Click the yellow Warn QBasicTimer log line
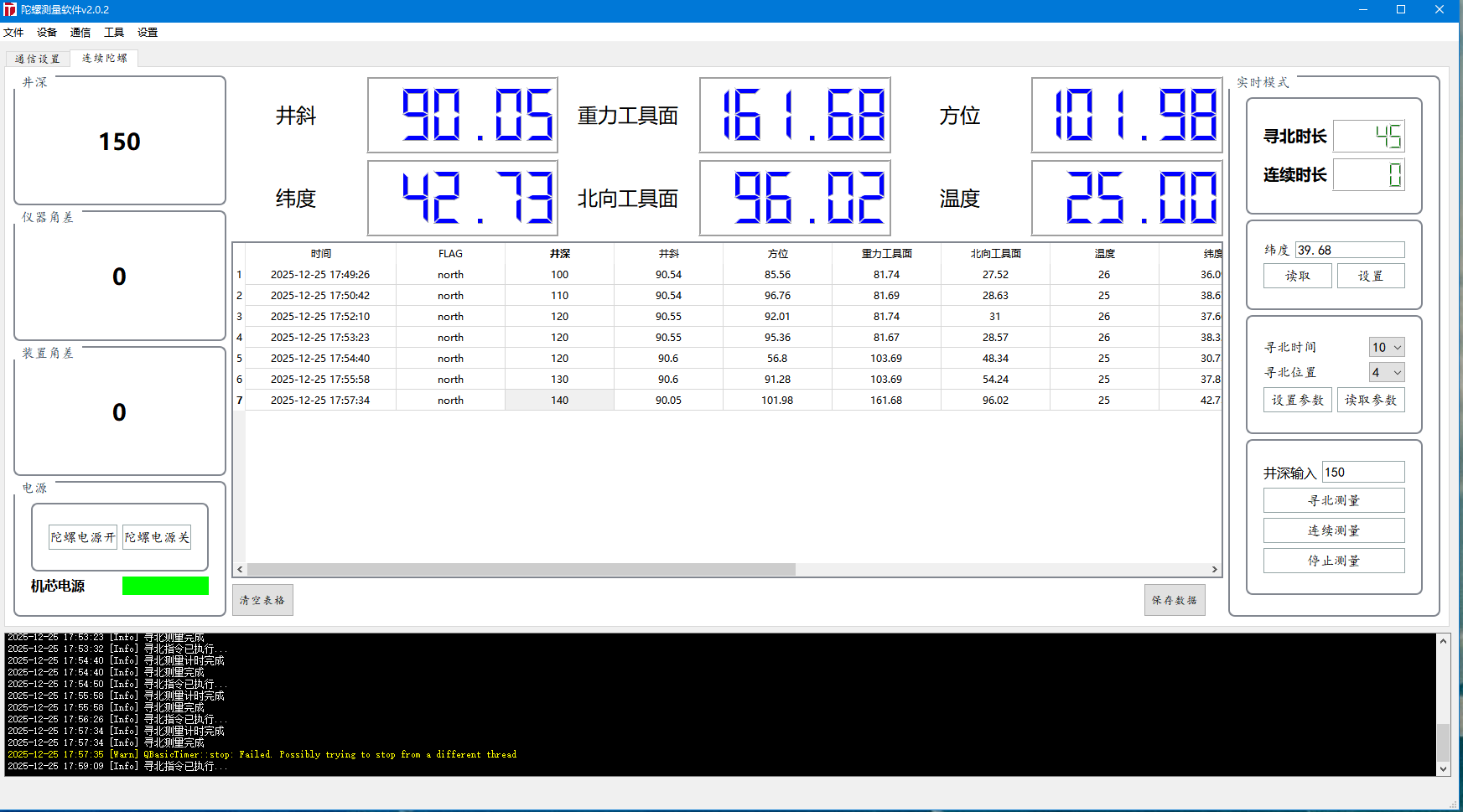The width and height of the screenshot is (1463, 812). [262, 754]
